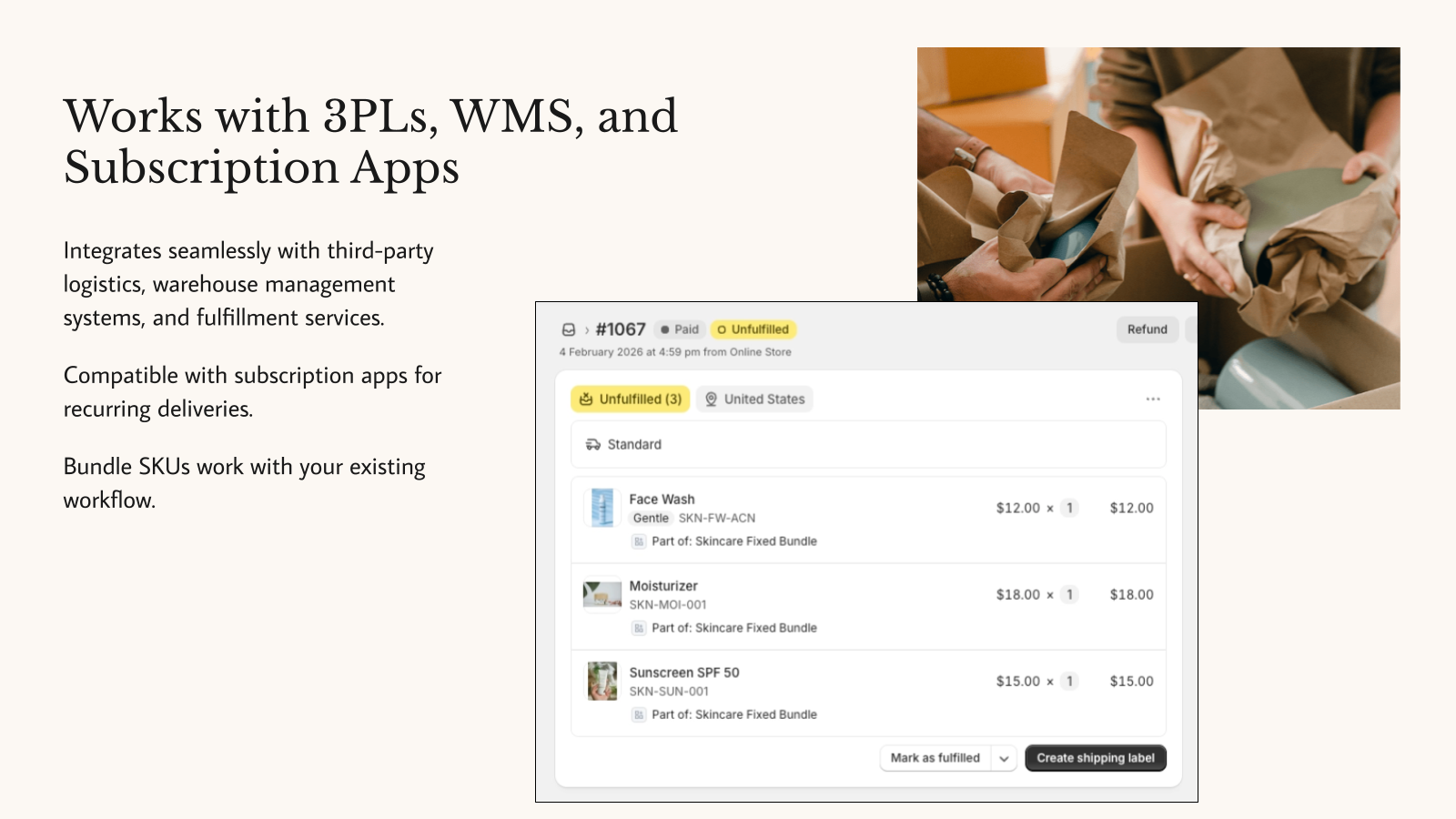This screenshot has height=819, width=1456.
Task: Click the Moisturizer product name
Action: (x=663, y=586)
